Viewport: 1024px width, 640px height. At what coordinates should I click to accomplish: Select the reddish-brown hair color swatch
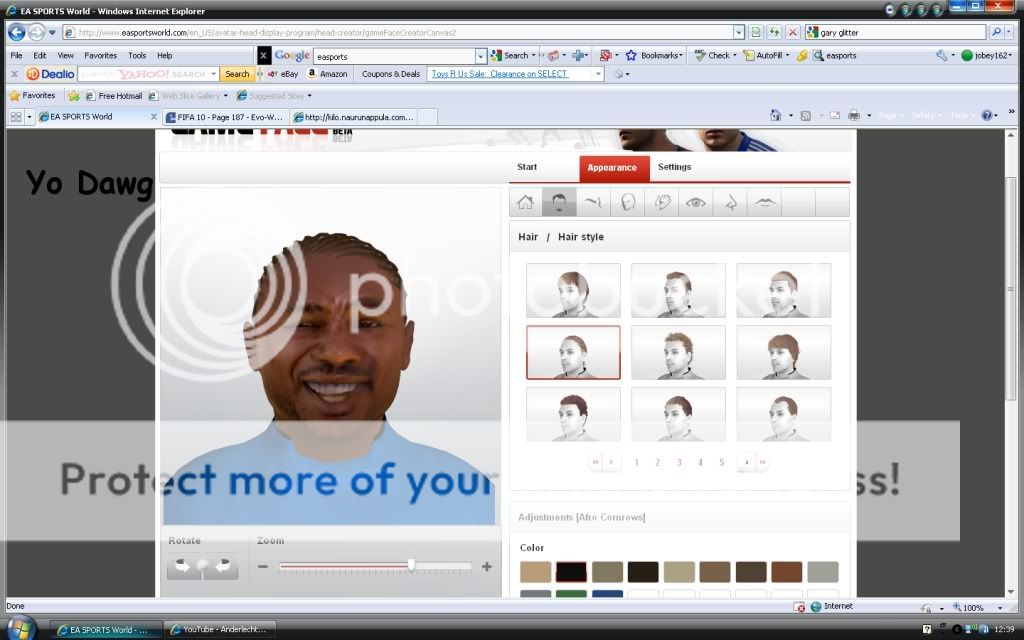(787, 572)
